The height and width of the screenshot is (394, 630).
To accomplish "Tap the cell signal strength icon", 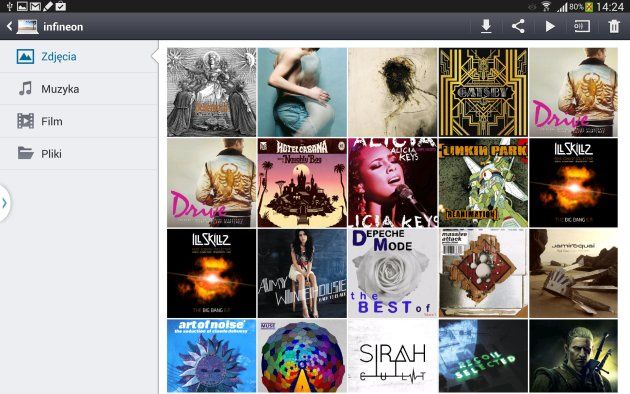I will (562, 6).
